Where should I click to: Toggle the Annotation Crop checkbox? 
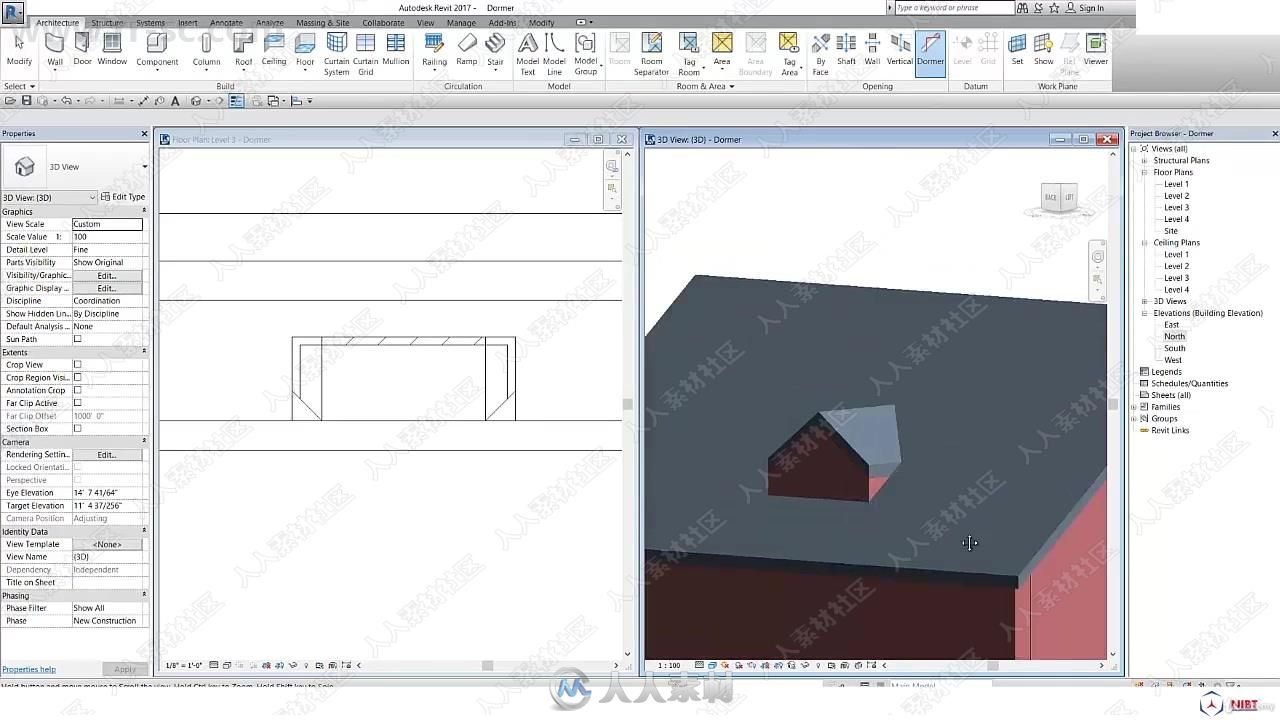pos(77,390)
